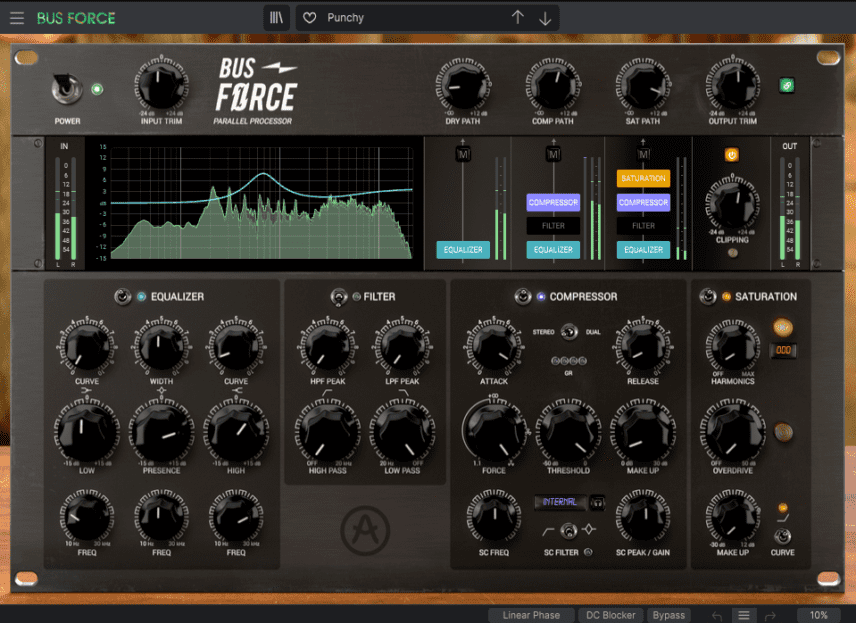Select the Equalizer module in the comp path
The image size is (856, 623).
pos(553,250)
